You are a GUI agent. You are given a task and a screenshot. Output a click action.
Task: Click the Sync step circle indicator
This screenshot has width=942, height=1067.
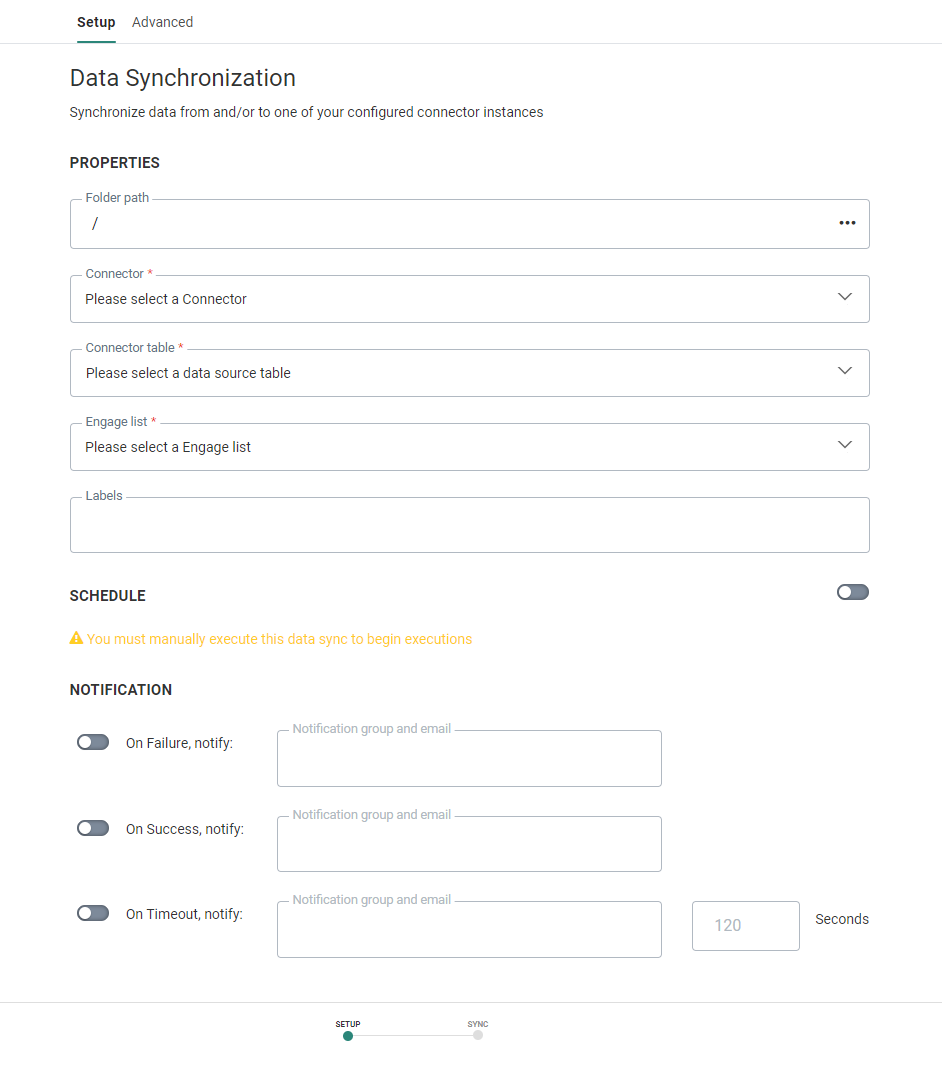click(x=478, y=1036)
